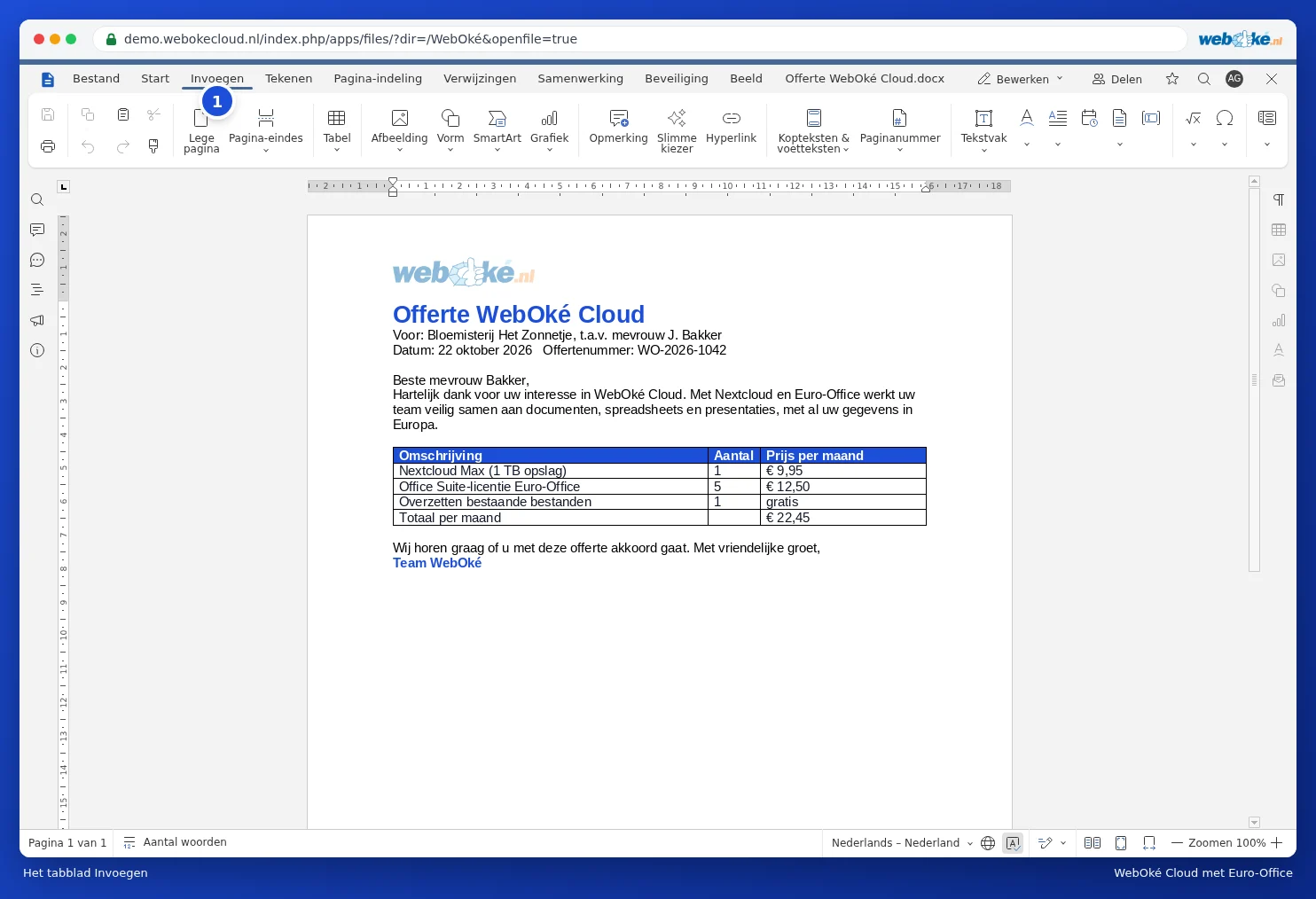Insert an equation with the square-root icon
This screenshot has height=899, width=1316.
click(1194, 118)
